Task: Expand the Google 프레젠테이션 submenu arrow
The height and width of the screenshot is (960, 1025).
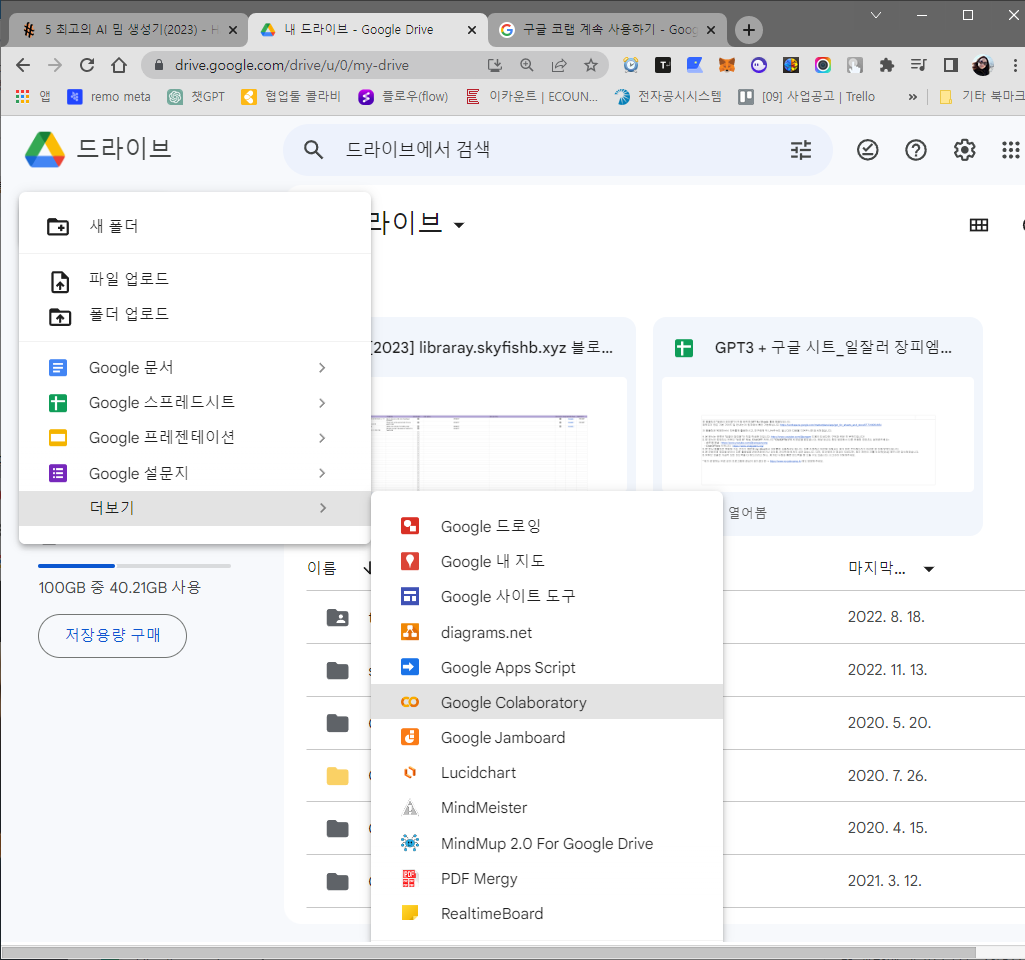Action: [x=322, y=438]
